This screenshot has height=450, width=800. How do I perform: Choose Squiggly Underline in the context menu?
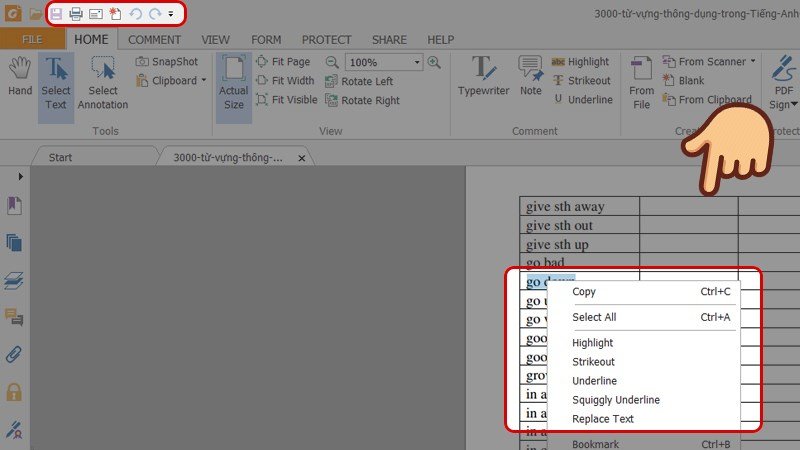pyautogui.click(x=643, y=399)
